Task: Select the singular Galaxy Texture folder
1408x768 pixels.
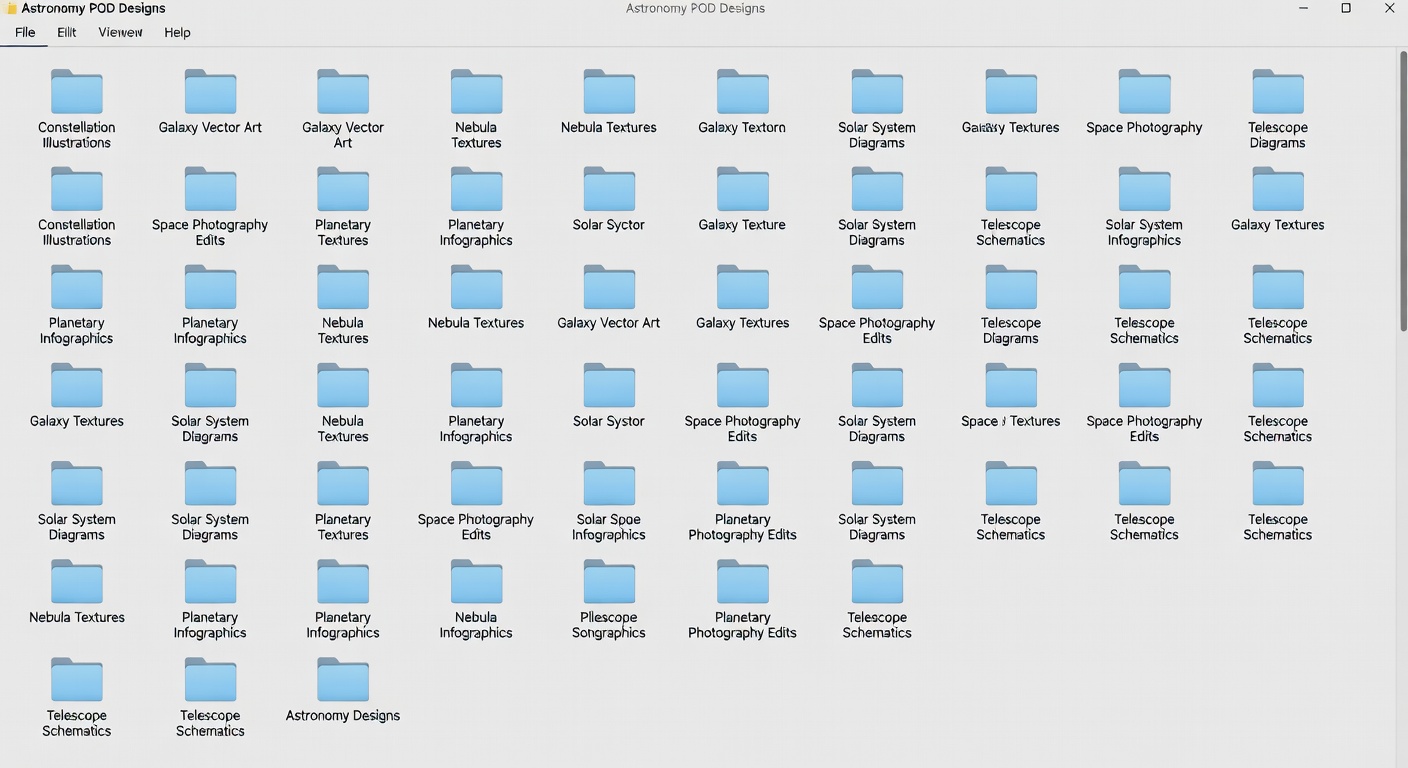Action: (x=742, y=199)
